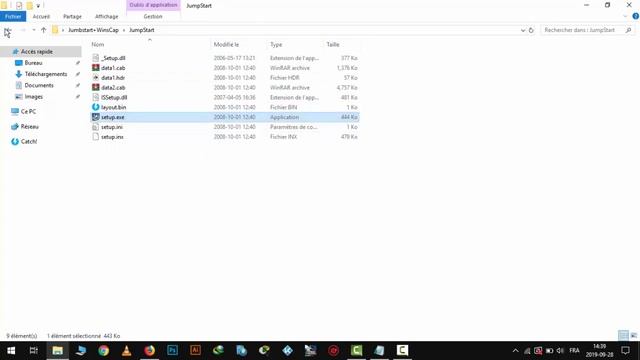Click the setup.exe file icon
640x360 pixels.
pos(96,117)
